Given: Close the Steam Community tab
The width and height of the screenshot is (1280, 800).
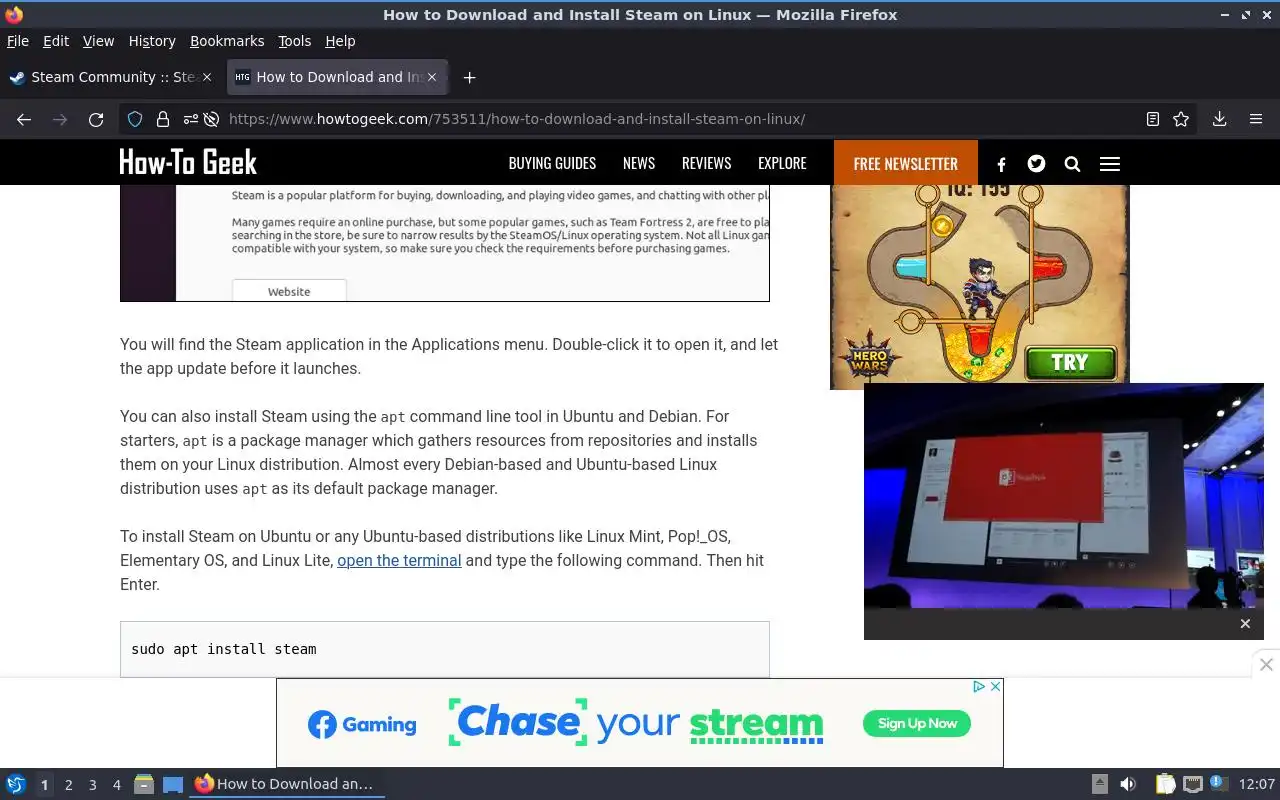Looking at the screenshot, I should 207,77.
